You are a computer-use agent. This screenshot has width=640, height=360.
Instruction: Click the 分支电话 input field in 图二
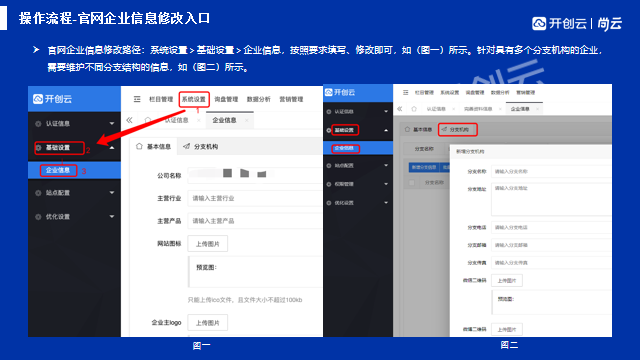[x=551, y=227]
